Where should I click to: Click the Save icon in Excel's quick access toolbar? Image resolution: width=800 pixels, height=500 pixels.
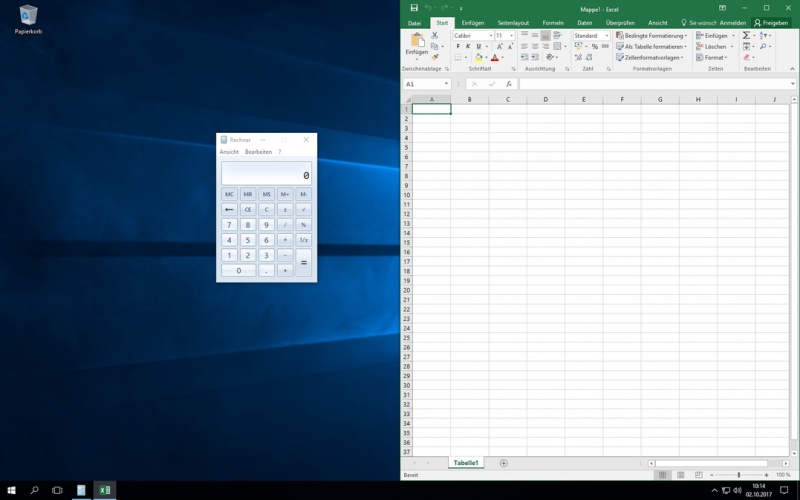click(x=414, y=8)
